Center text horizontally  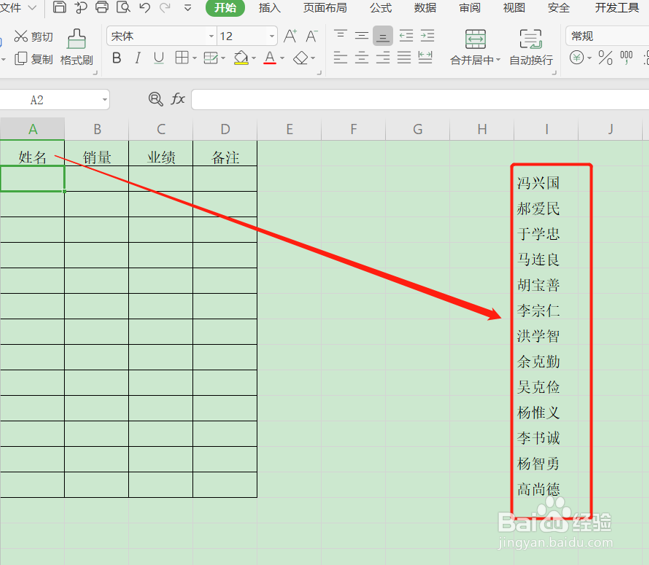361,58
